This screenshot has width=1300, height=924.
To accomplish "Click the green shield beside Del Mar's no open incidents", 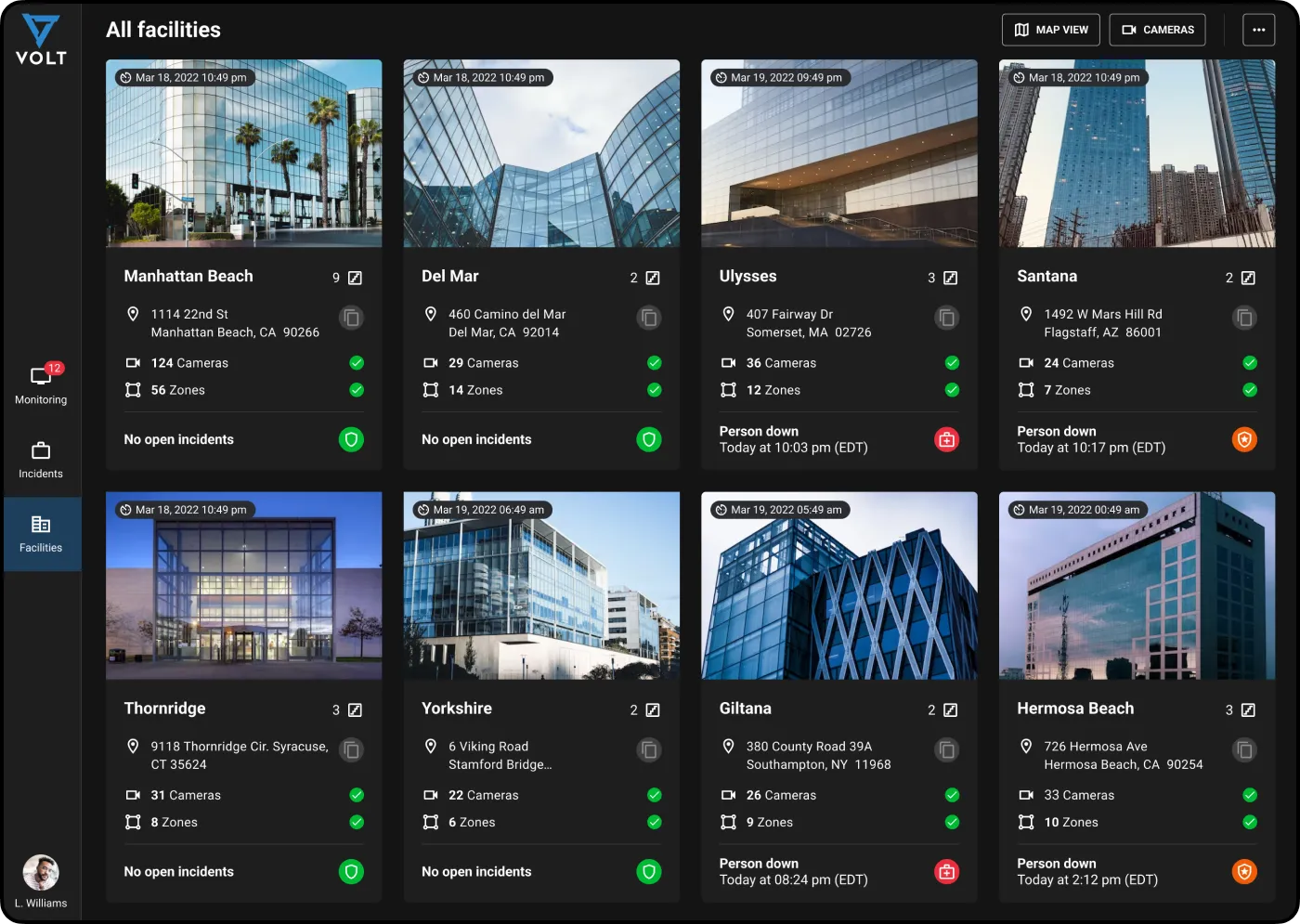I will click(x=649, y=439).
